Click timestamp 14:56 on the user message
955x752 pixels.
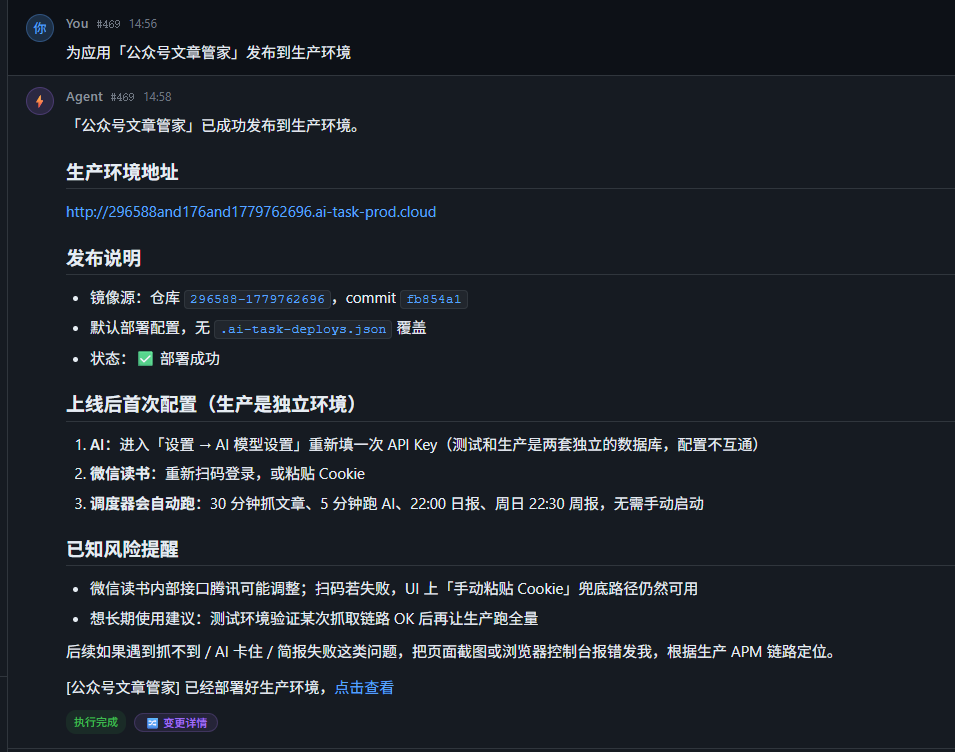143,24
